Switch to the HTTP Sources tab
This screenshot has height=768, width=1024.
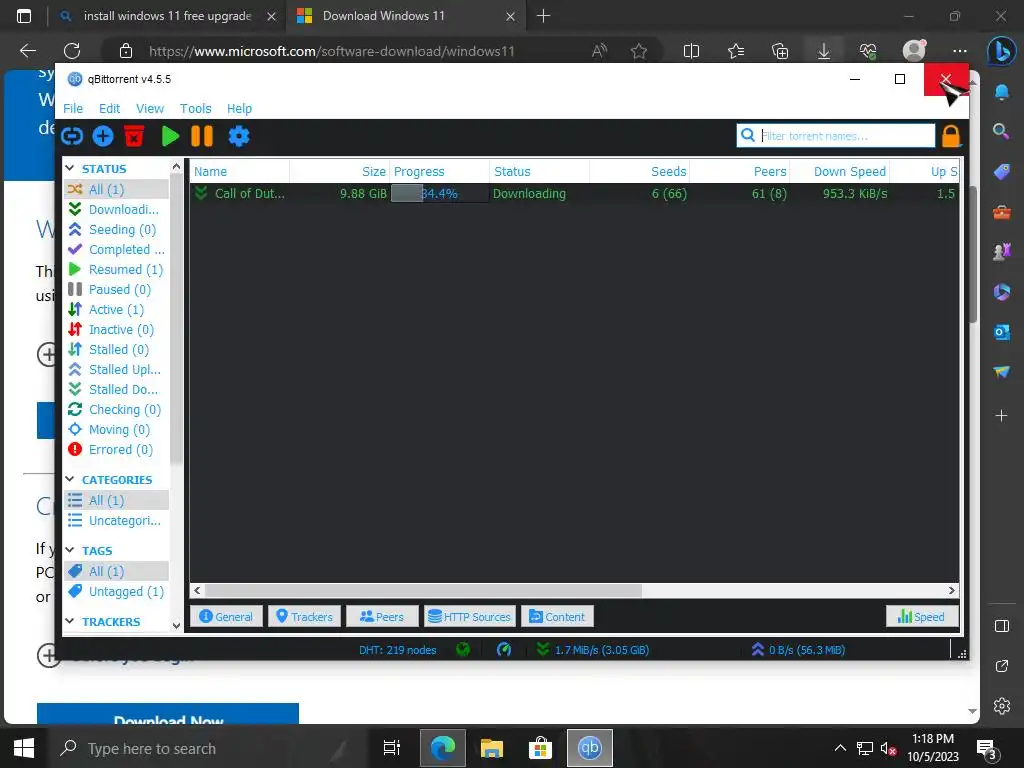click(x=470, y=616)
